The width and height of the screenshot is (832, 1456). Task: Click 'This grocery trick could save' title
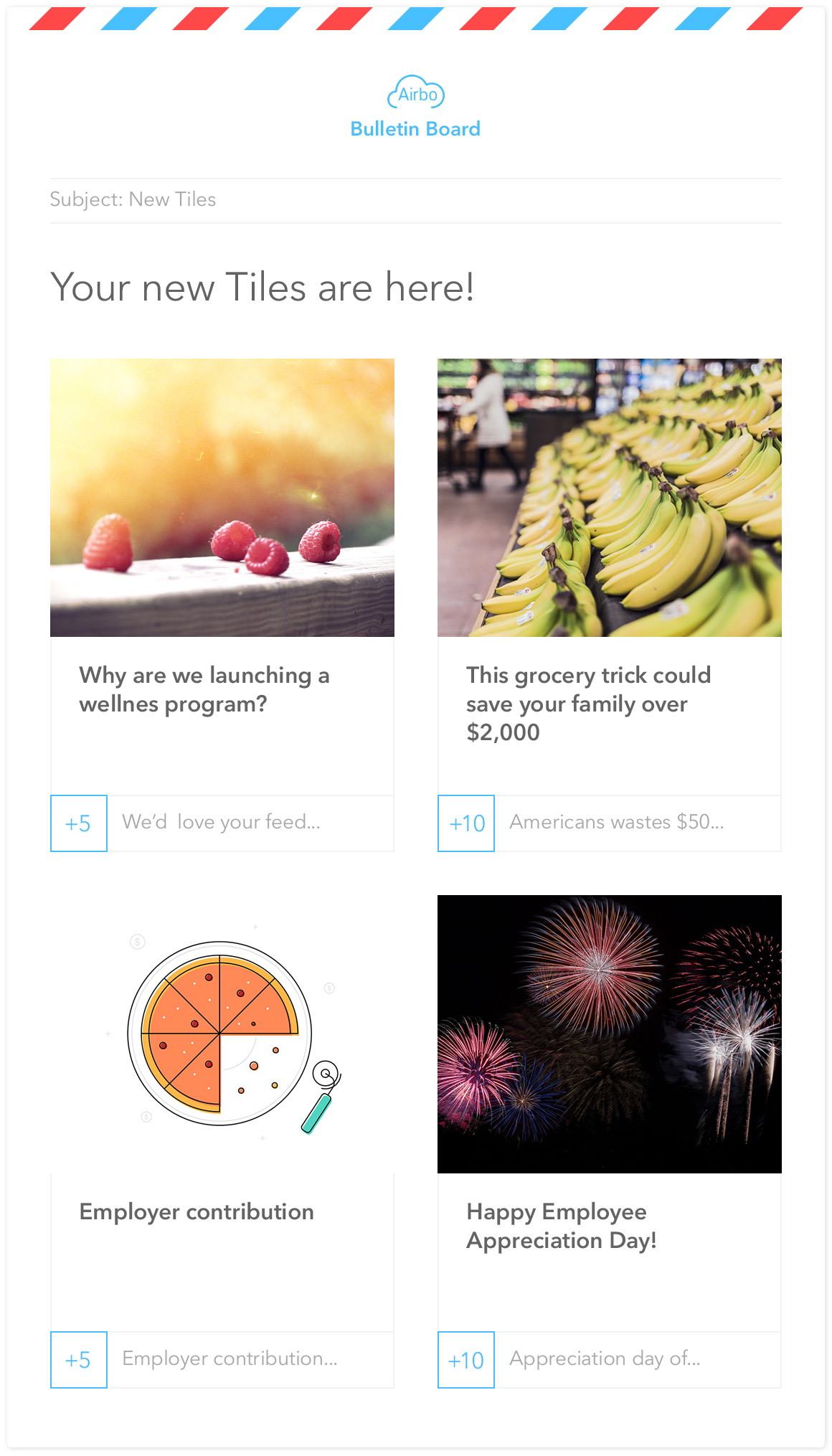[x=589, y=704]
